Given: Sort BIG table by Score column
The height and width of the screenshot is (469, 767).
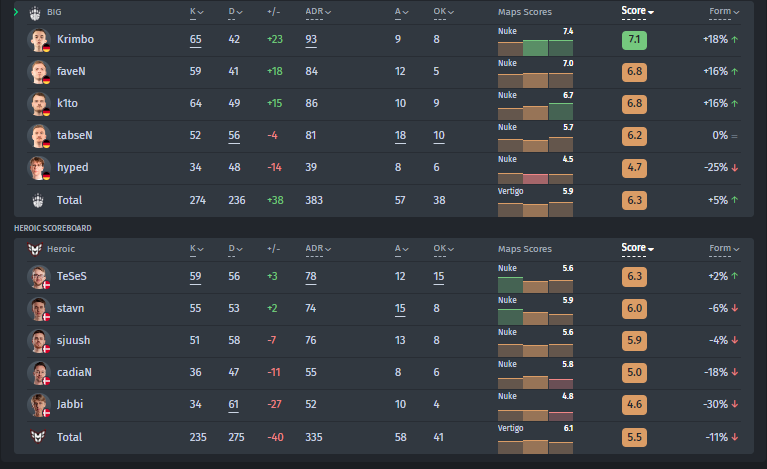Looking at the screenshot, I should (637, 11).
